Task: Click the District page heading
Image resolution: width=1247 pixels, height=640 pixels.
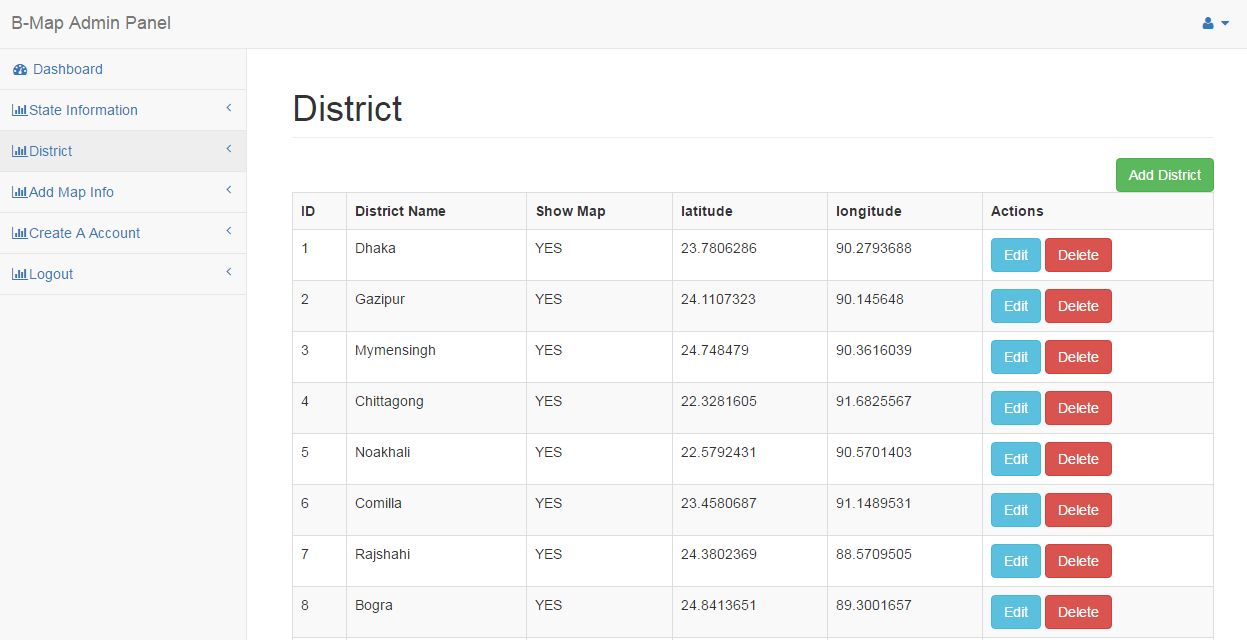Action: coord(347,108)
